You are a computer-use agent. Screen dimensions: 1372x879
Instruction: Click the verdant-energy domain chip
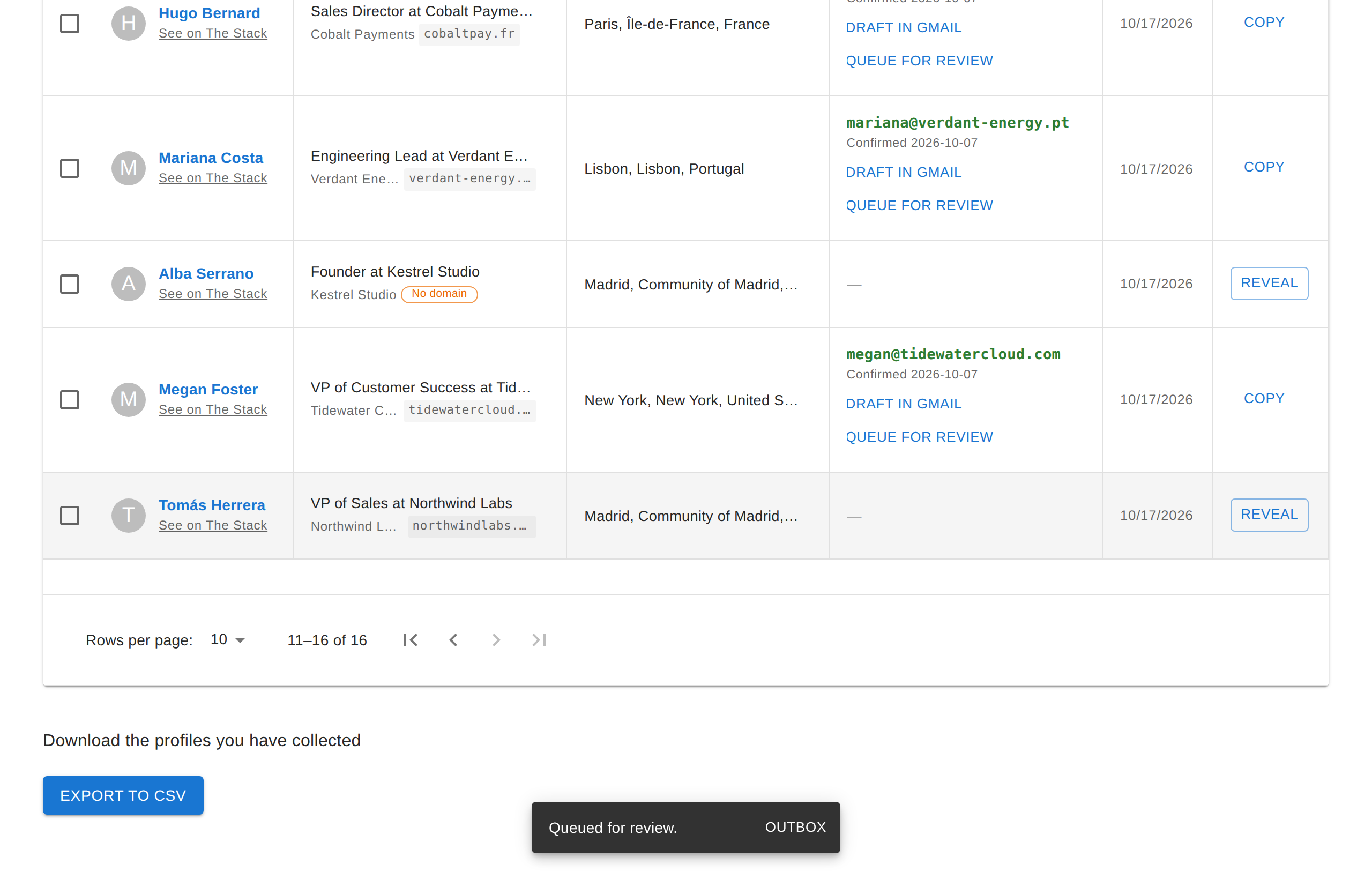pos(469,178)
